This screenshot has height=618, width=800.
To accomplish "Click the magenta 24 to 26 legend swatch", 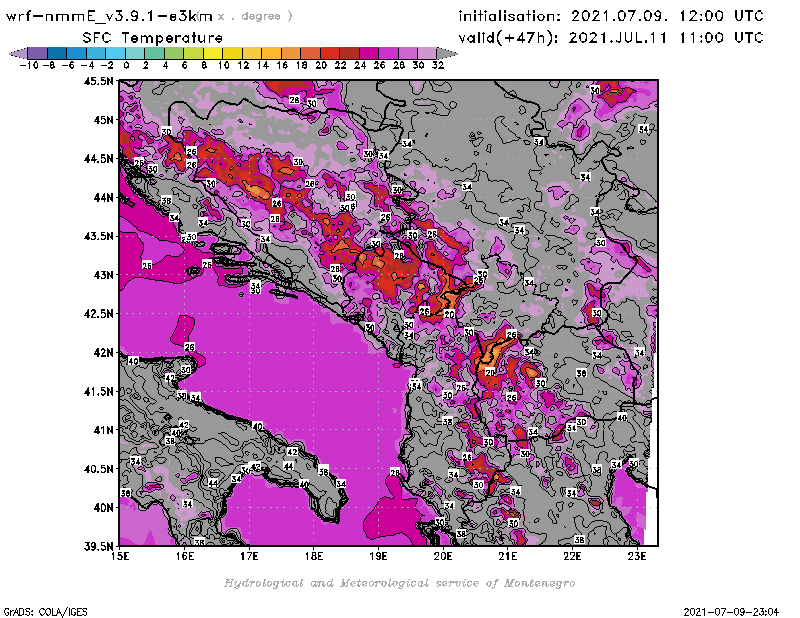I will click(x=369, y=53).
